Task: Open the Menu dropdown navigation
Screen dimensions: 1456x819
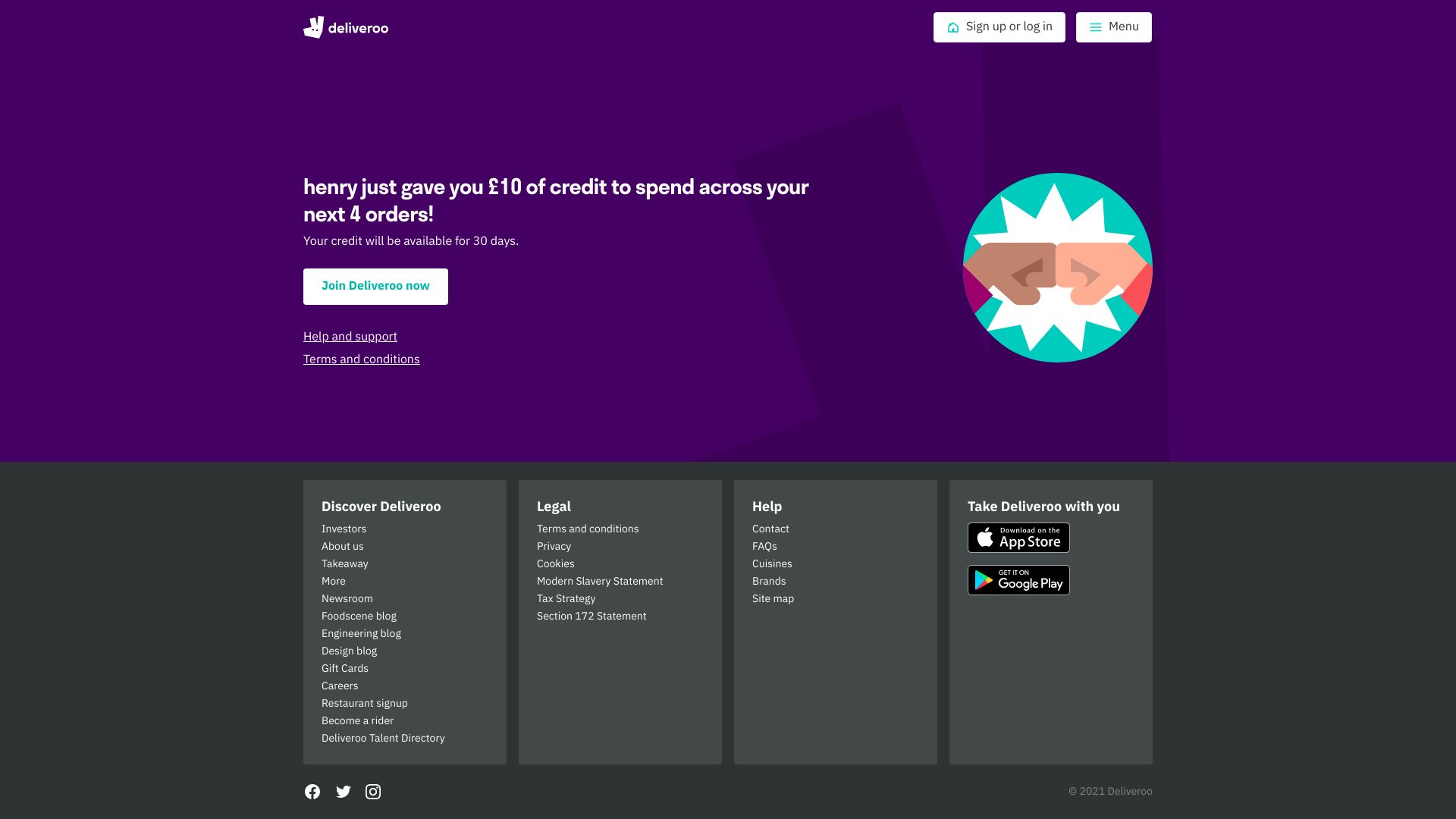Action: (1113, 27)
